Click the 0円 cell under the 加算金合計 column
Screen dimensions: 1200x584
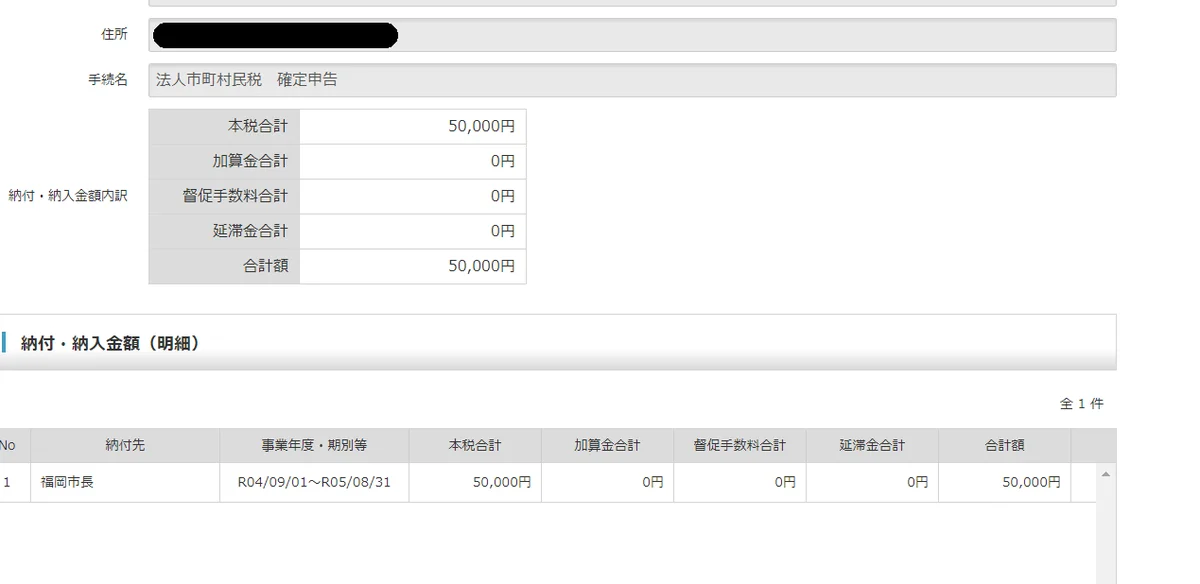click(x=607, y=482)
